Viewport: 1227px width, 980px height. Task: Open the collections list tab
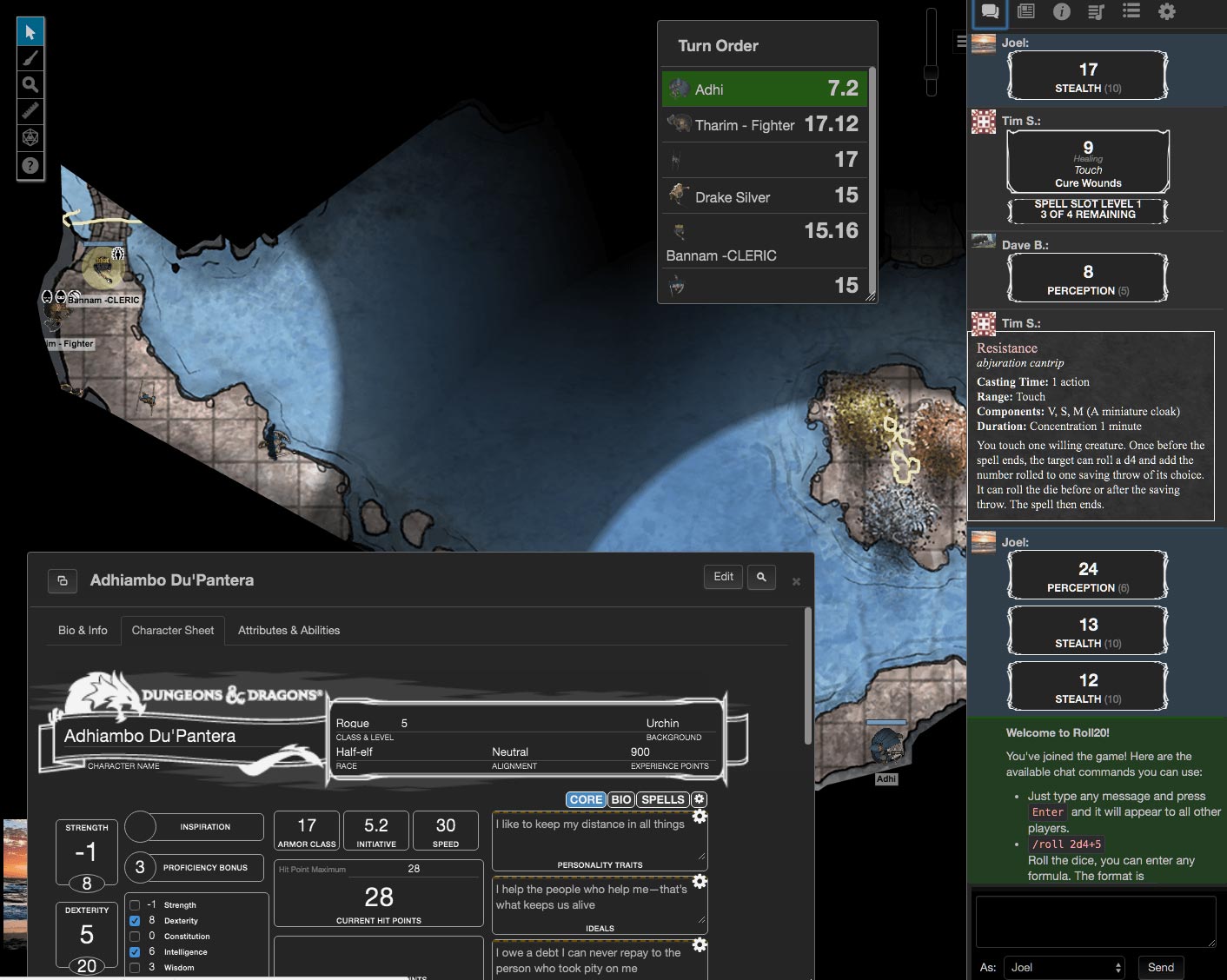[1131, 13]
